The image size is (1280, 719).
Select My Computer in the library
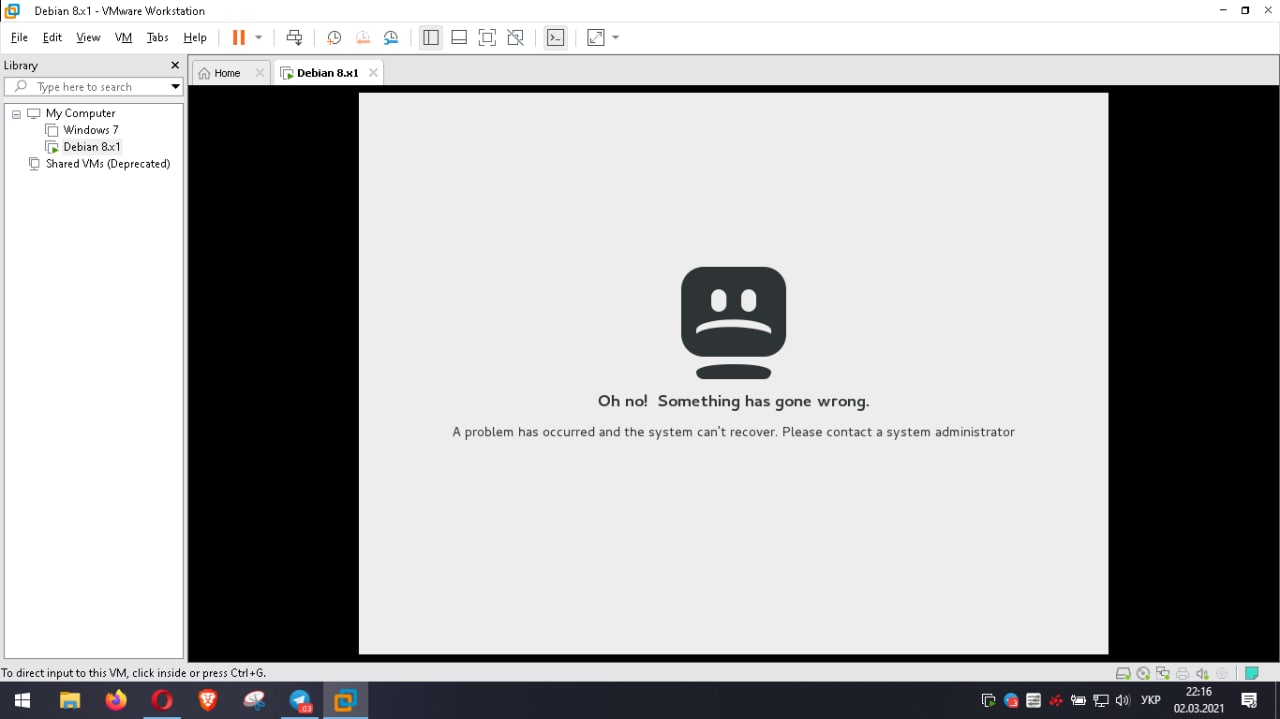80,113
